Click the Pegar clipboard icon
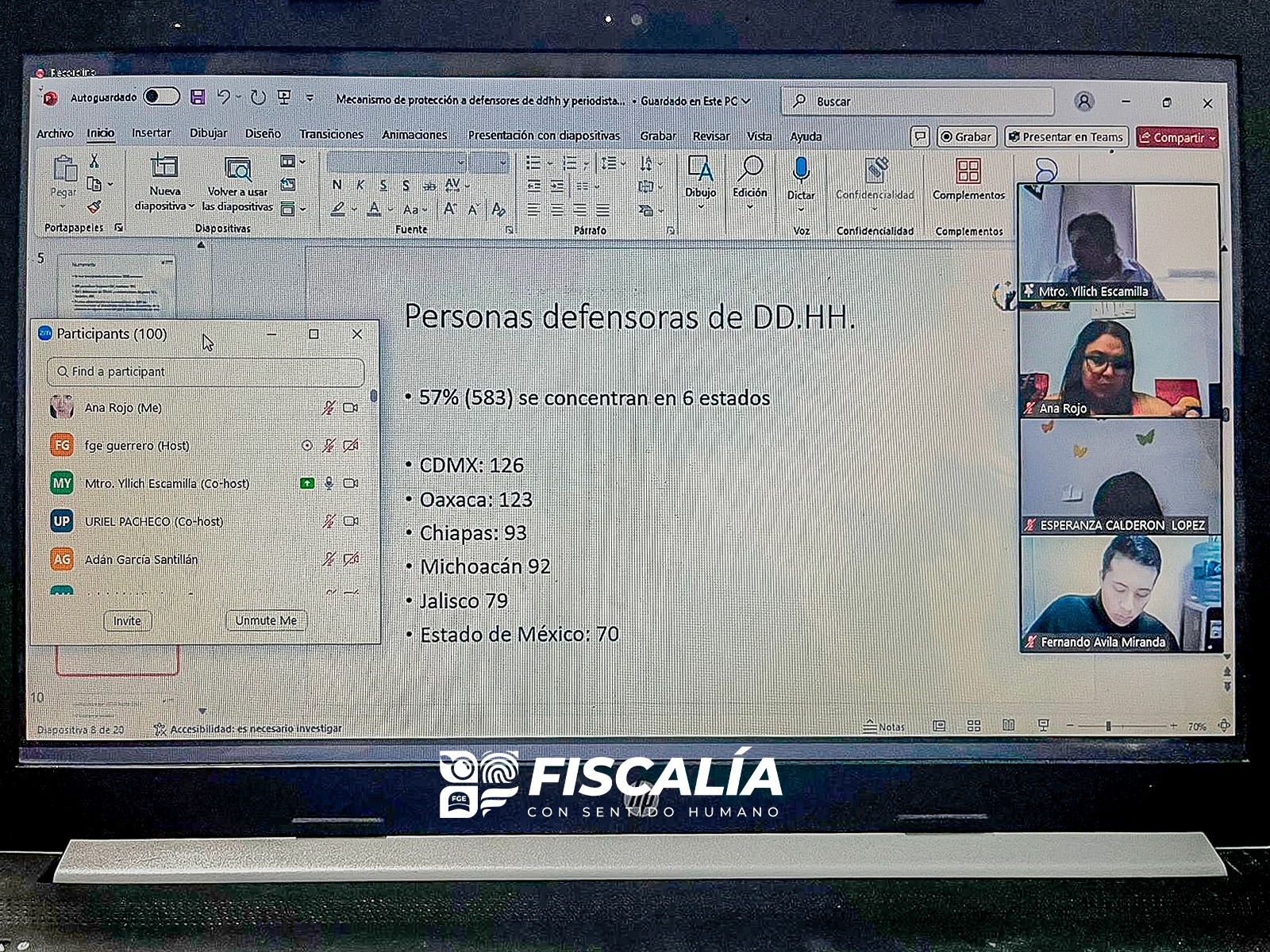The width and height of the screenshot is (1270, 952). click(x=63, y=169)
